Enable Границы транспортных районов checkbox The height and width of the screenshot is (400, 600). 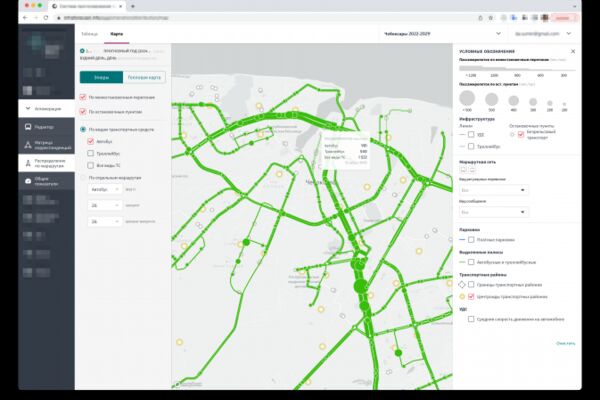(x=471, y=284)
